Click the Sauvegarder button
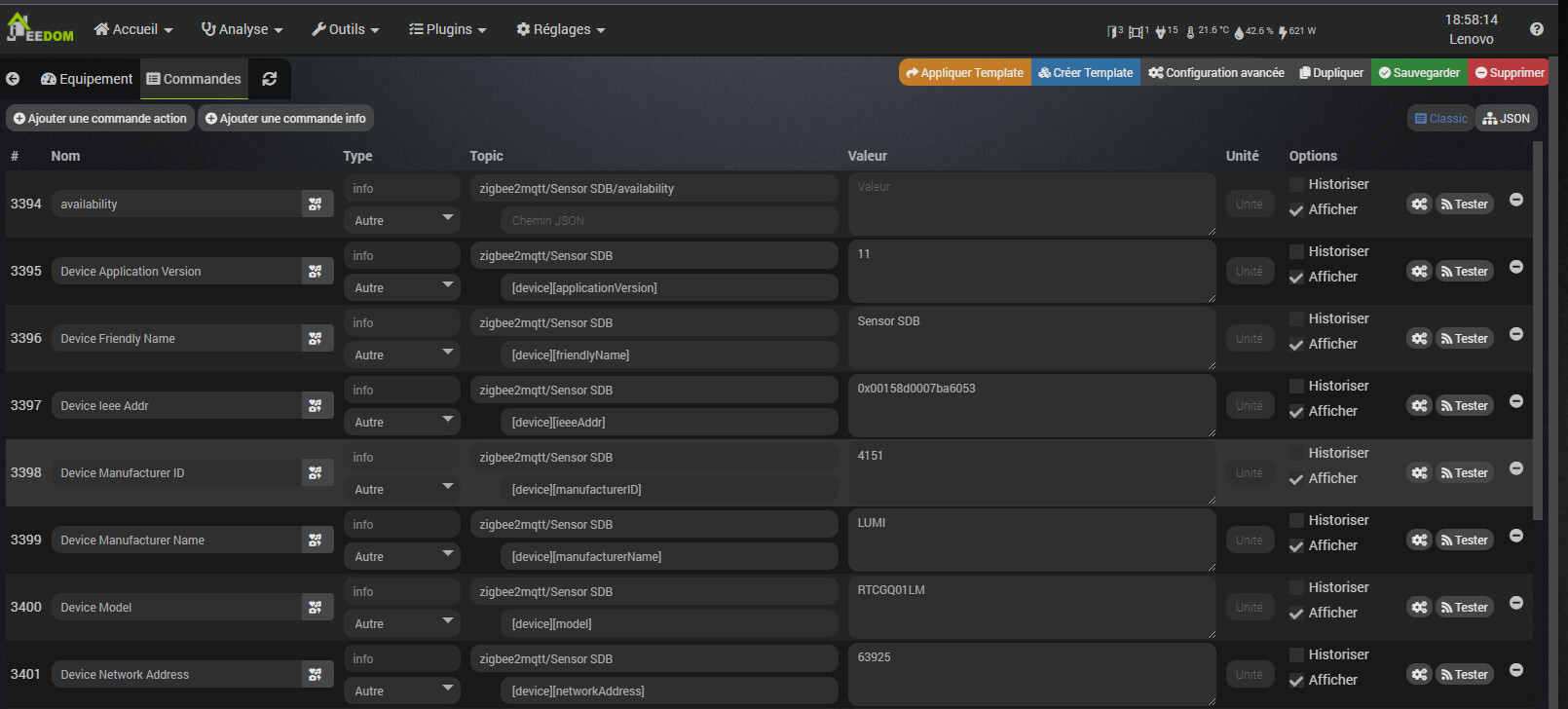 pos(1419,73)
